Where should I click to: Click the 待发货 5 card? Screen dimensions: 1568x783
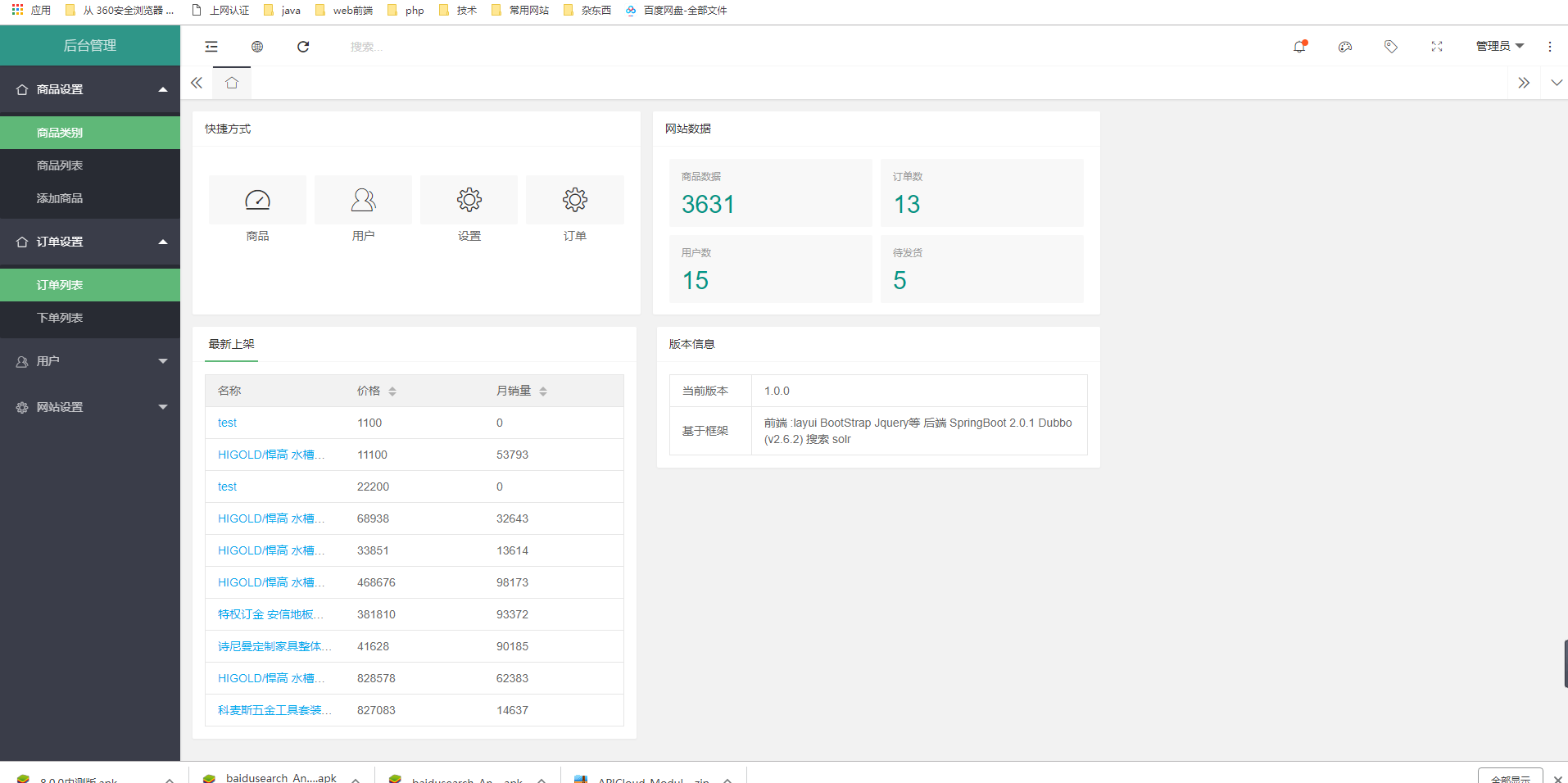point(981,269)
